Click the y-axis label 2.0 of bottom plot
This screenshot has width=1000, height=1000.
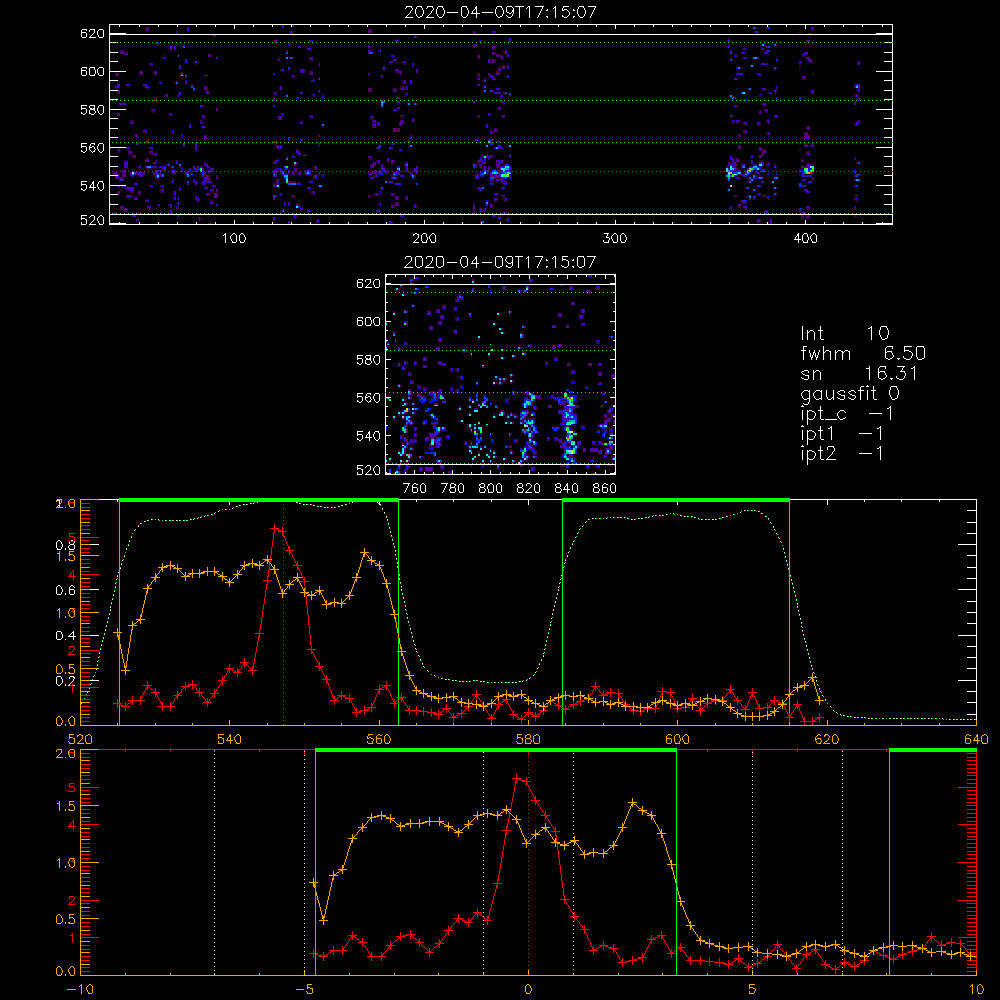[66, 753]
